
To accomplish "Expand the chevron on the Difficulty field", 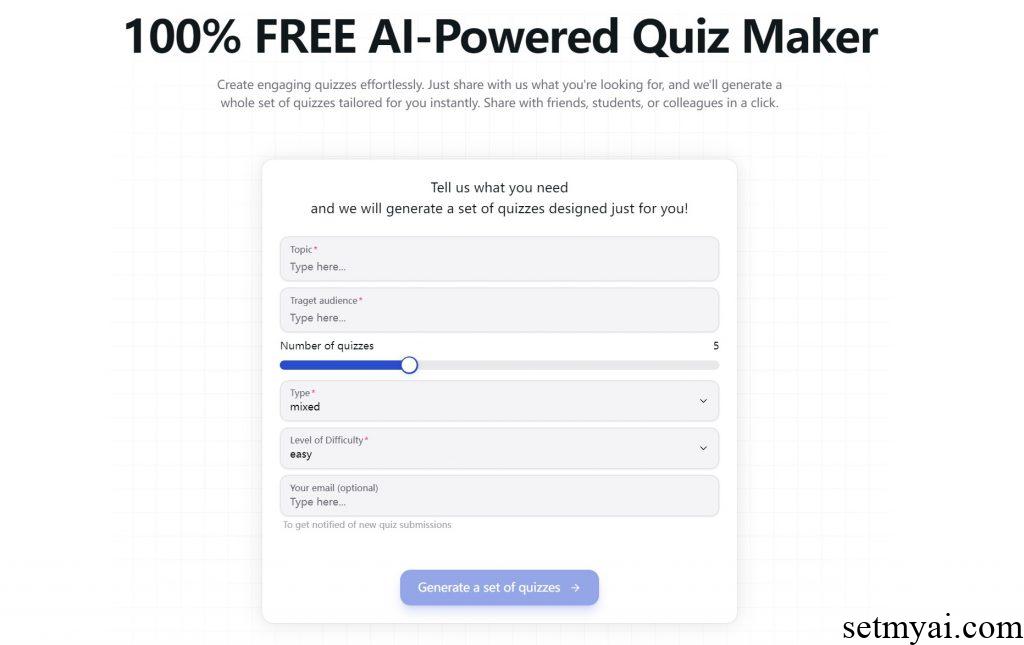I will tap(704, 448).
